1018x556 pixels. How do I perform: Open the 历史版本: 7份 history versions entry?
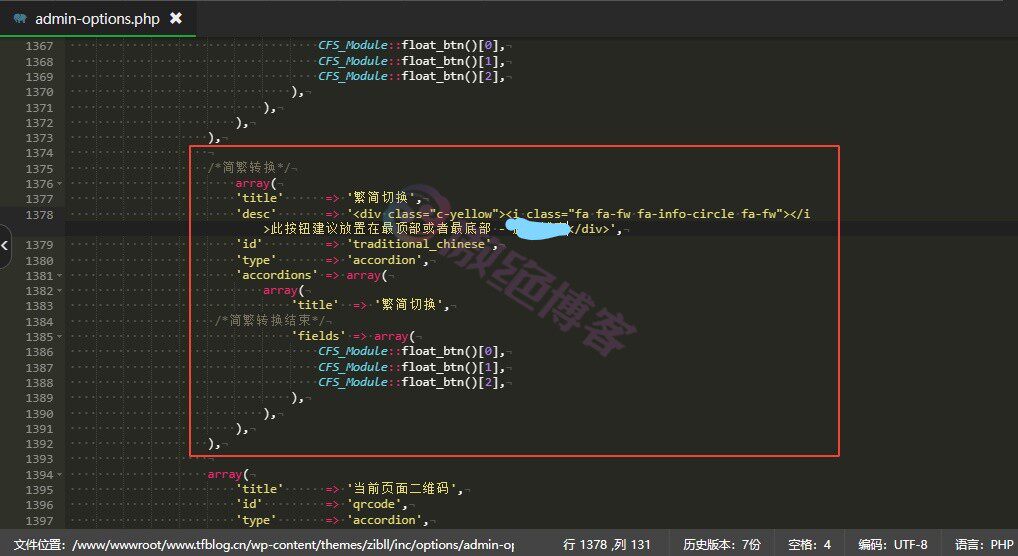click(x=721, y=544)
